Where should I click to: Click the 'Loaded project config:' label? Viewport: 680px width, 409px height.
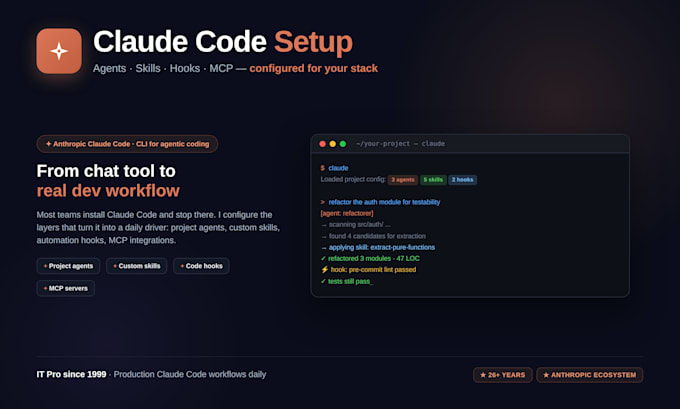coord(353,180)
